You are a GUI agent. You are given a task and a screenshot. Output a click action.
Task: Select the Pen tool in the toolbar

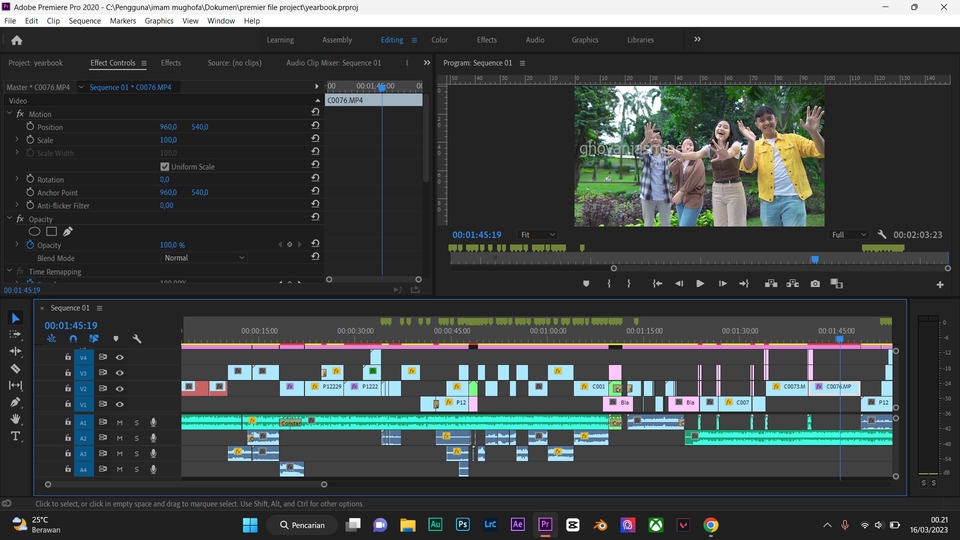15,402
